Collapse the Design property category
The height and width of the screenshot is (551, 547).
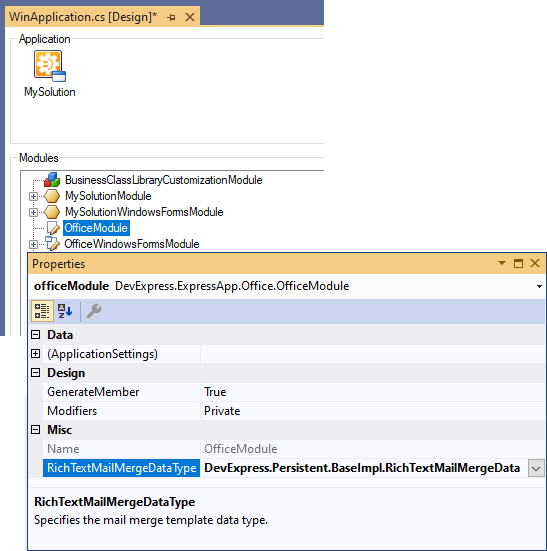[x=35, y=372]
